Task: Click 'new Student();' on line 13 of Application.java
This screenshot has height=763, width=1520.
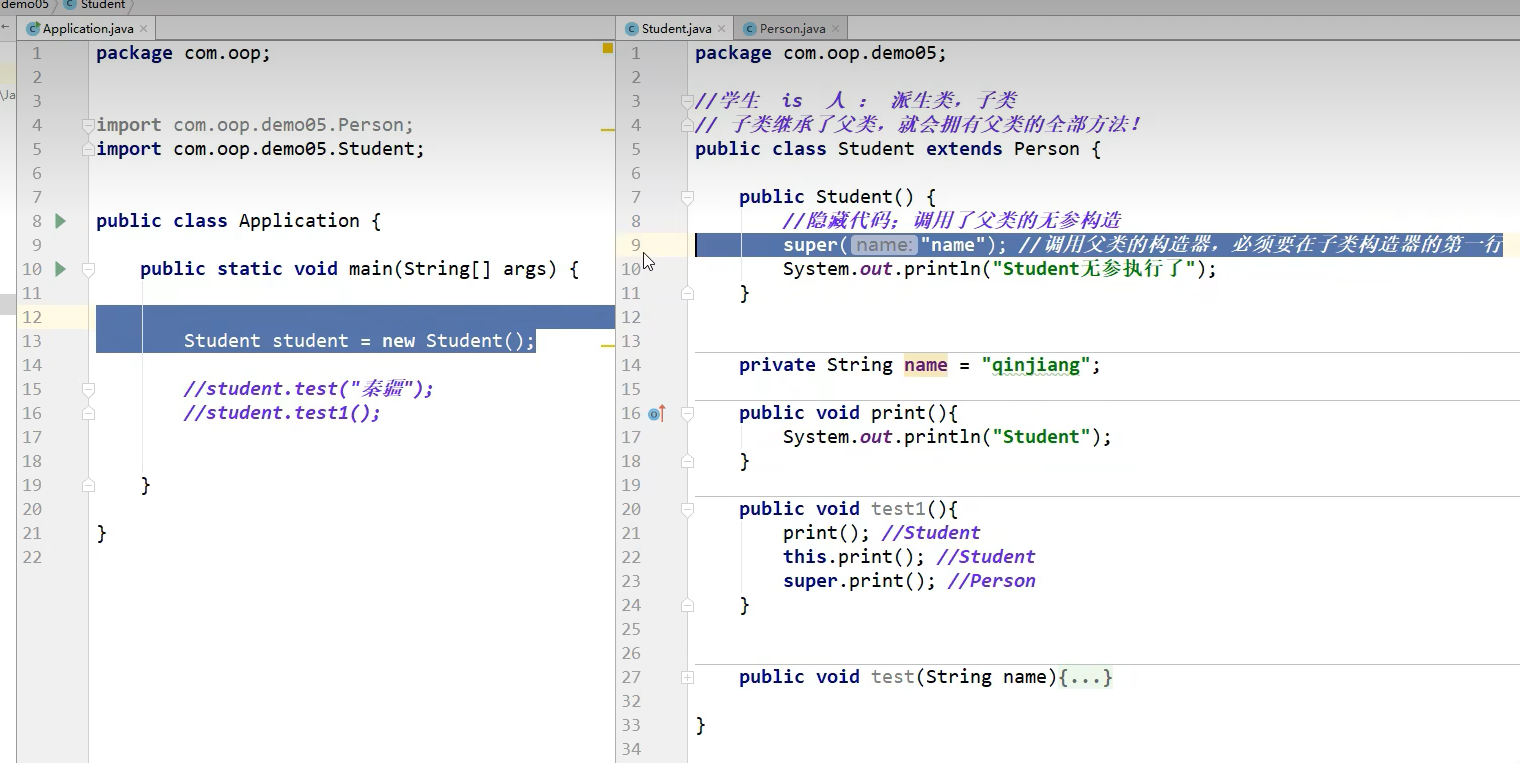Action: pos(459,341)
